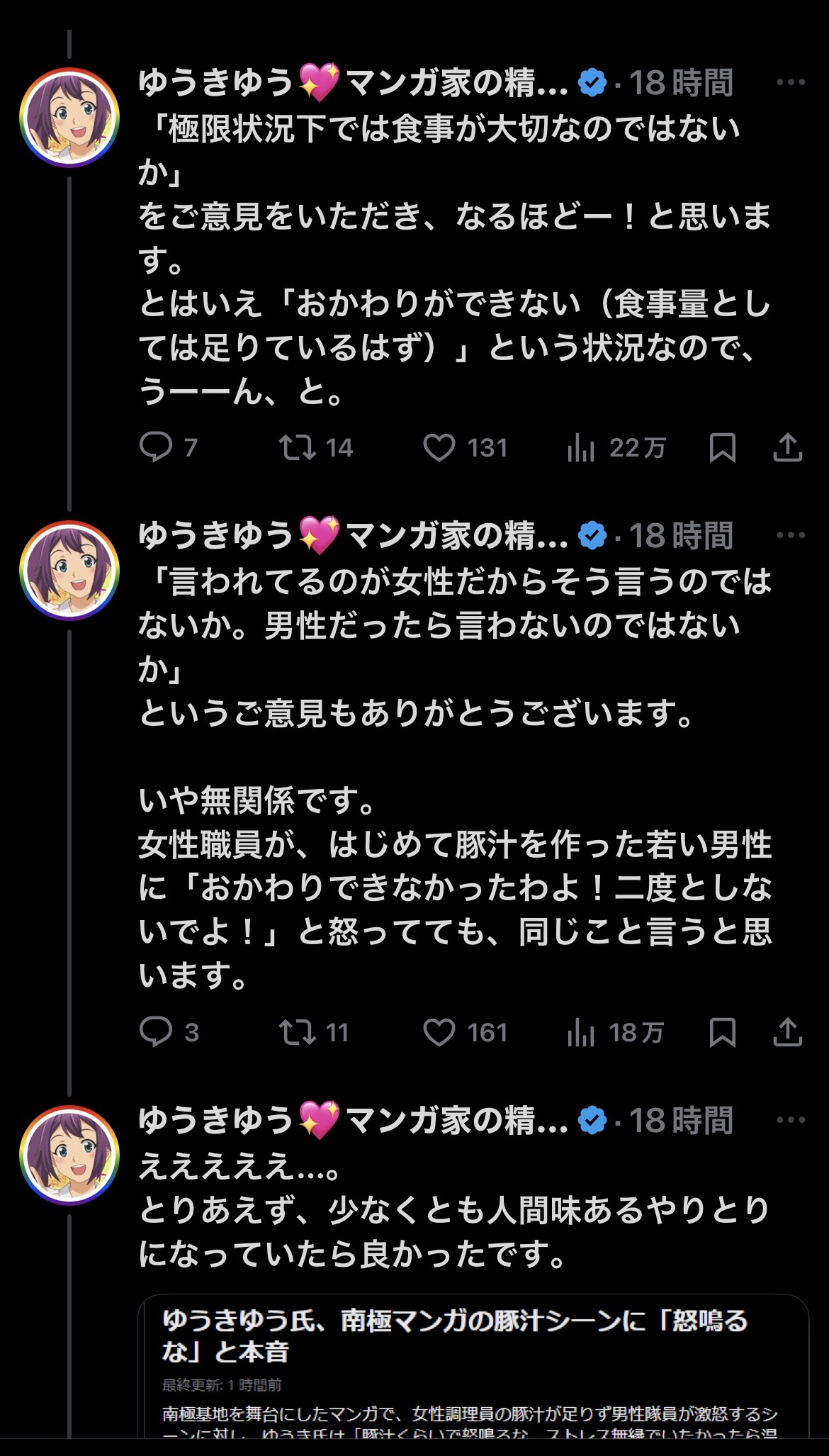Bookmark the first tweet about 極限状況下
The width and height of the screenshot is (829, 1456).
[x=722, y=447]
